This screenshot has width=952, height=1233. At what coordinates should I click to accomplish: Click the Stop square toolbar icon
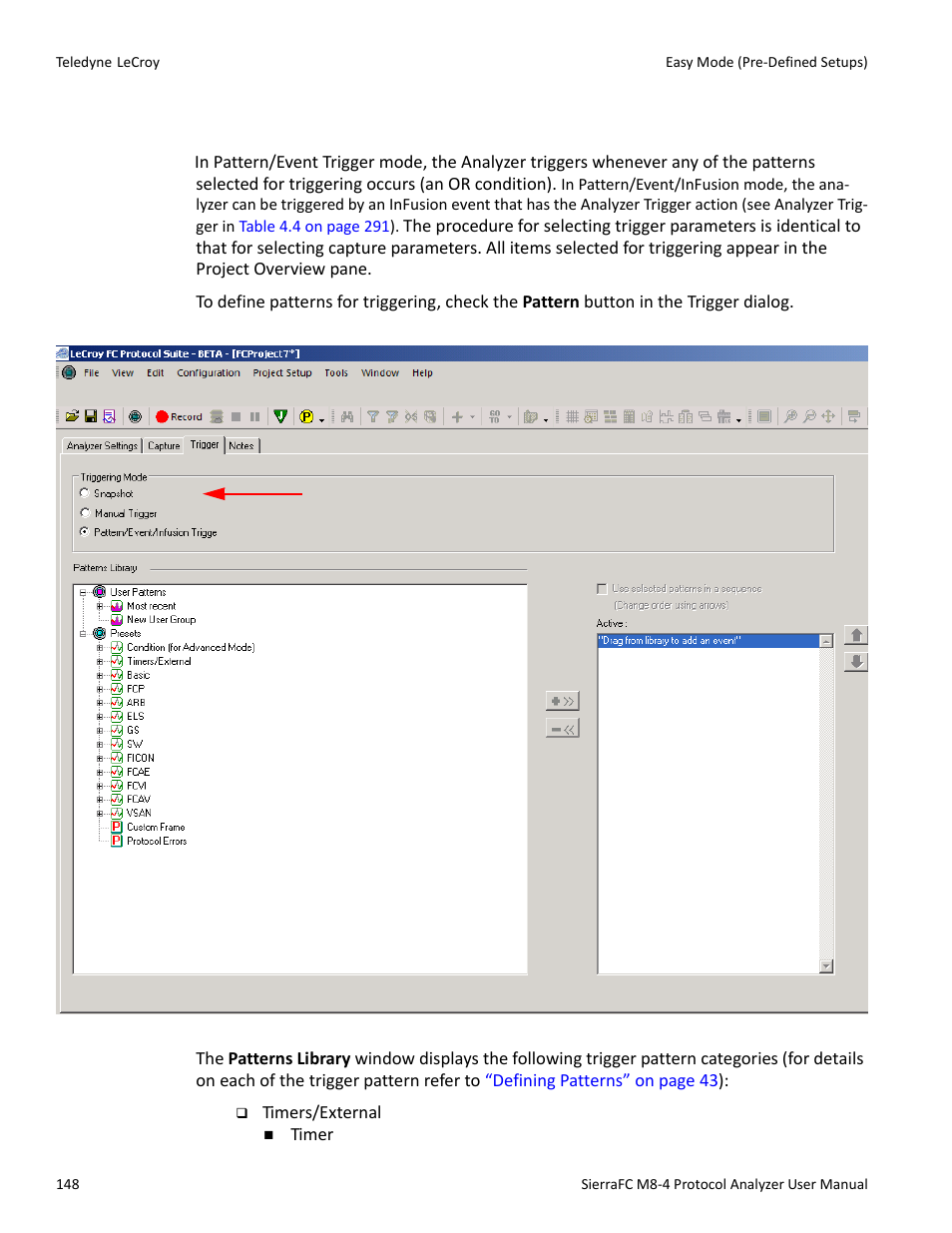coord(237,417)
